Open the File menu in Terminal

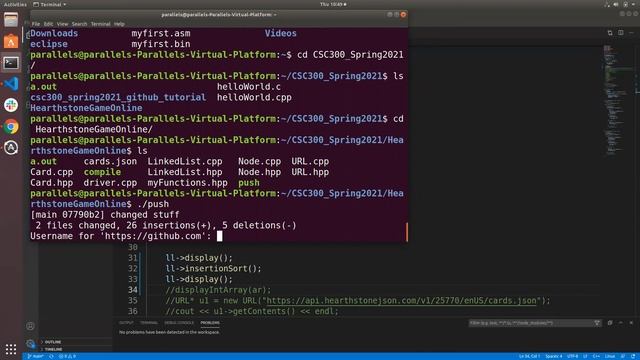coord(36,24)
